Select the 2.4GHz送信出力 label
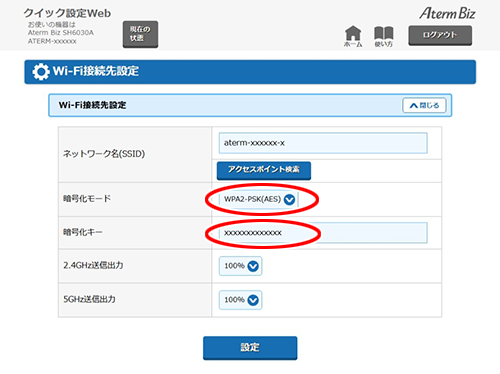 [93, 266]
